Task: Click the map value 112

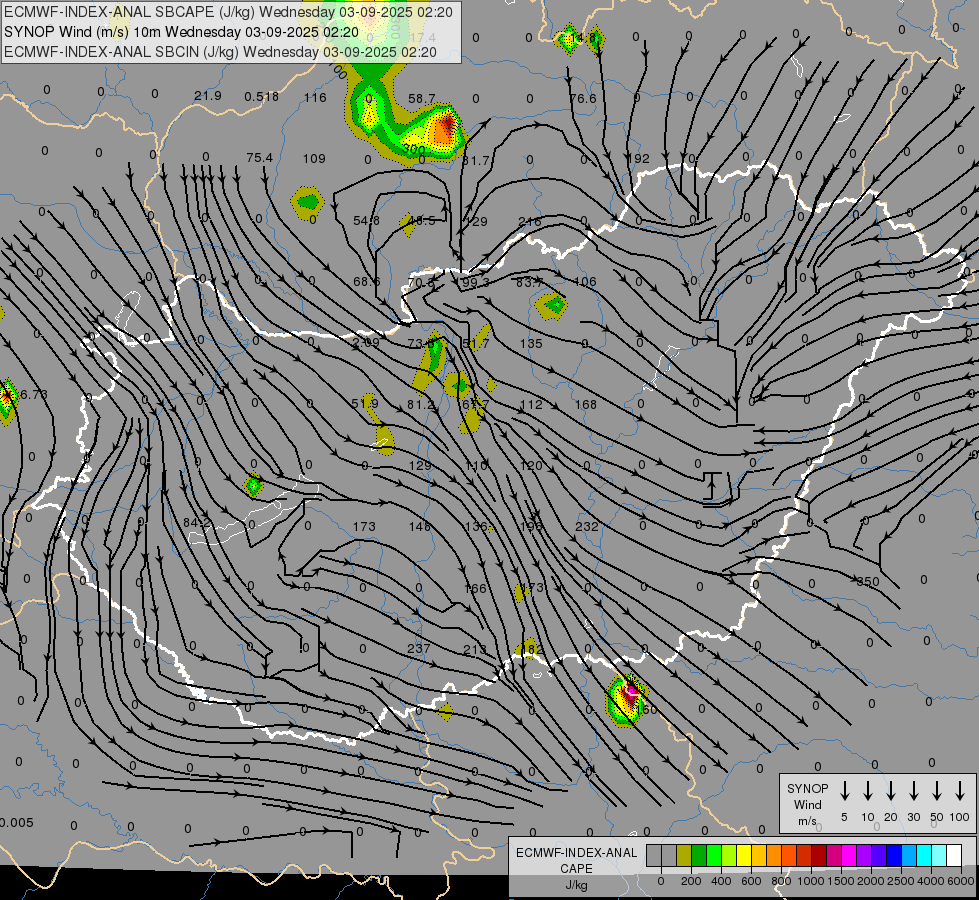Action: [531, 405]
